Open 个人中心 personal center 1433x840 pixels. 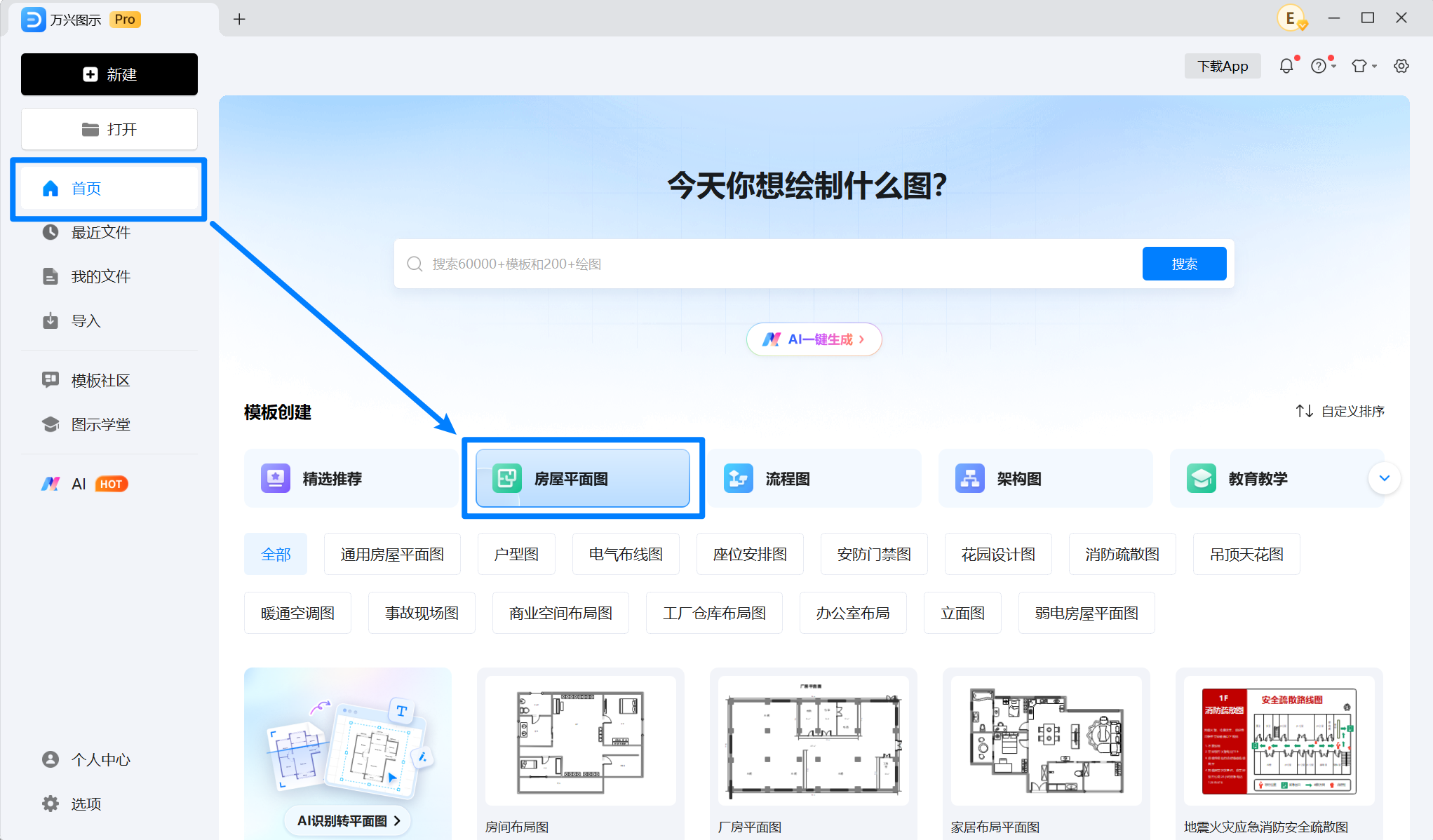coord(109,759)
